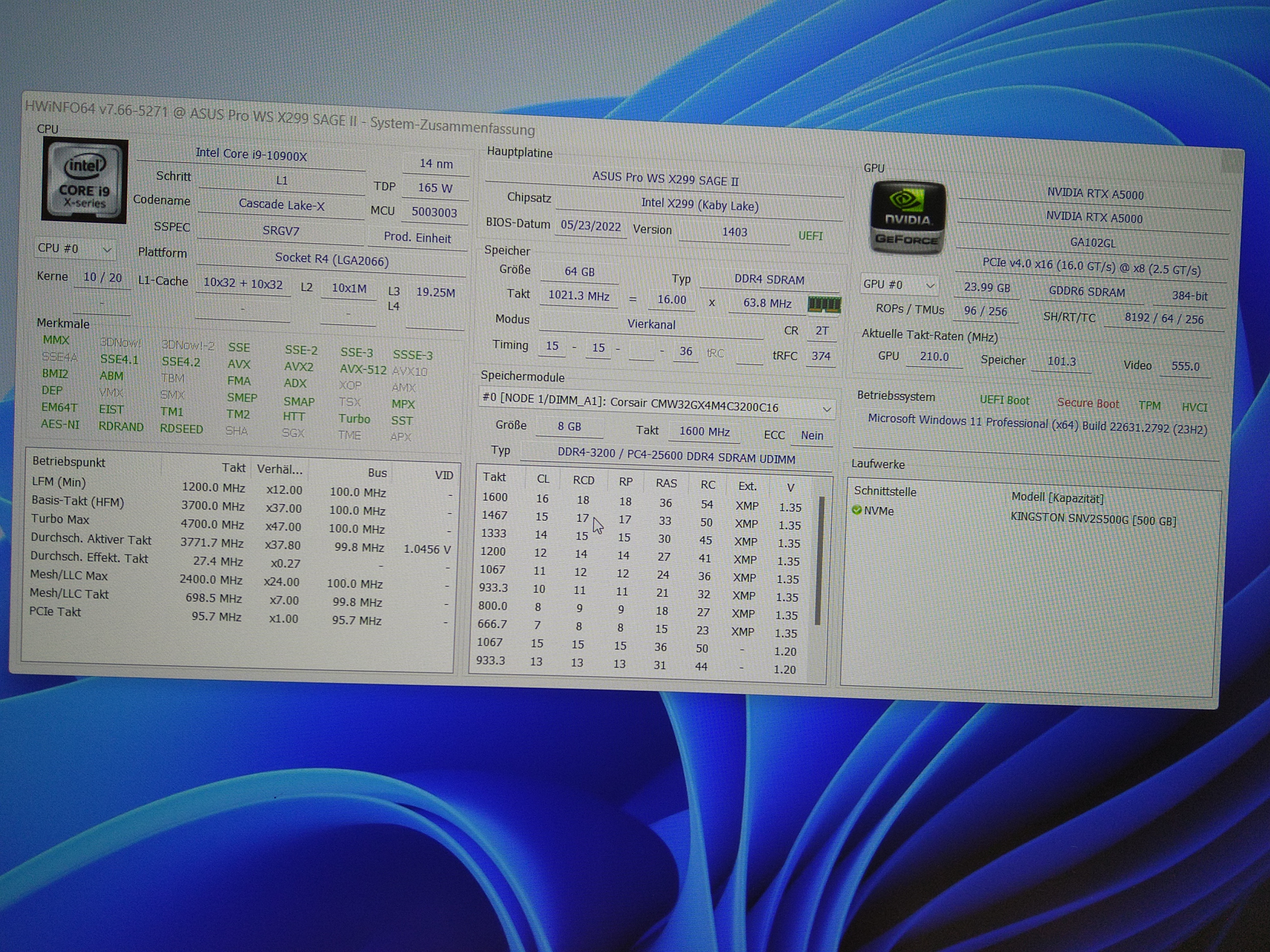Click the ASUS Pro WS X299 SAGE II field
Viewport: 1270px width, 952px height.
(x=665, y=179)
